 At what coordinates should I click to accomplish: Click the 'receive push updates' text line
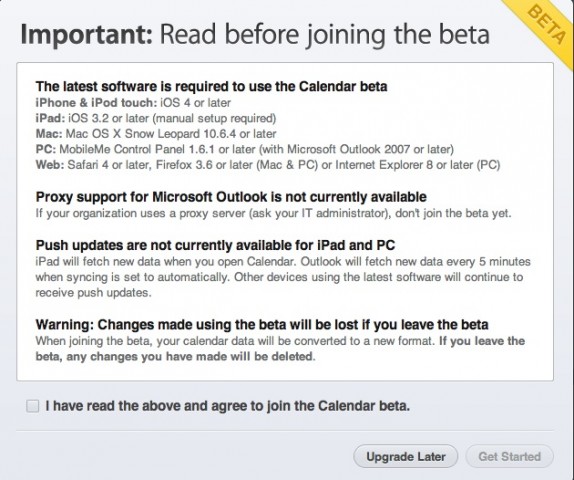93,293
